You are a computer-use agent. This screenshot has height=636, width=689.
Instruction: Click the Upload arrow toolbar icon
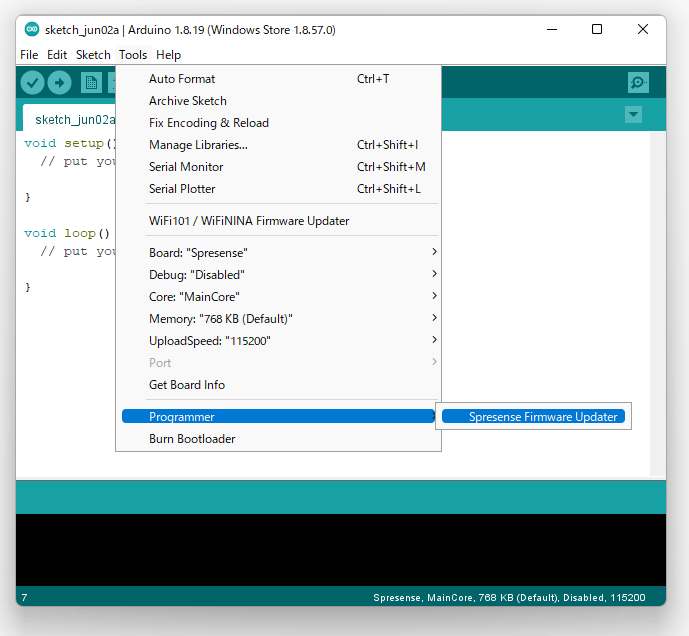click(59, 83)
